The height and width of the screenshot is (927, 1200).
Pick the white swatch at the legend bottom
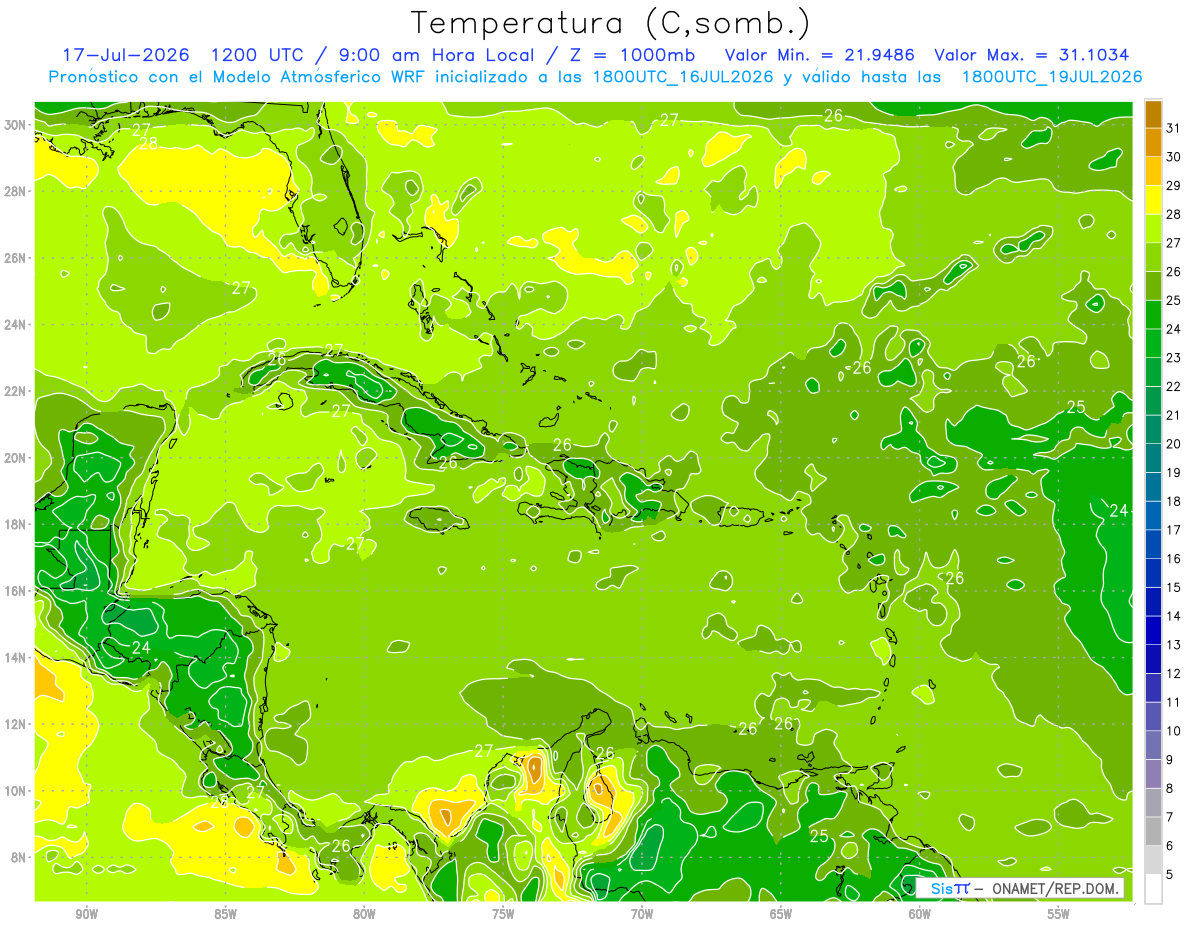[1153, 889]
